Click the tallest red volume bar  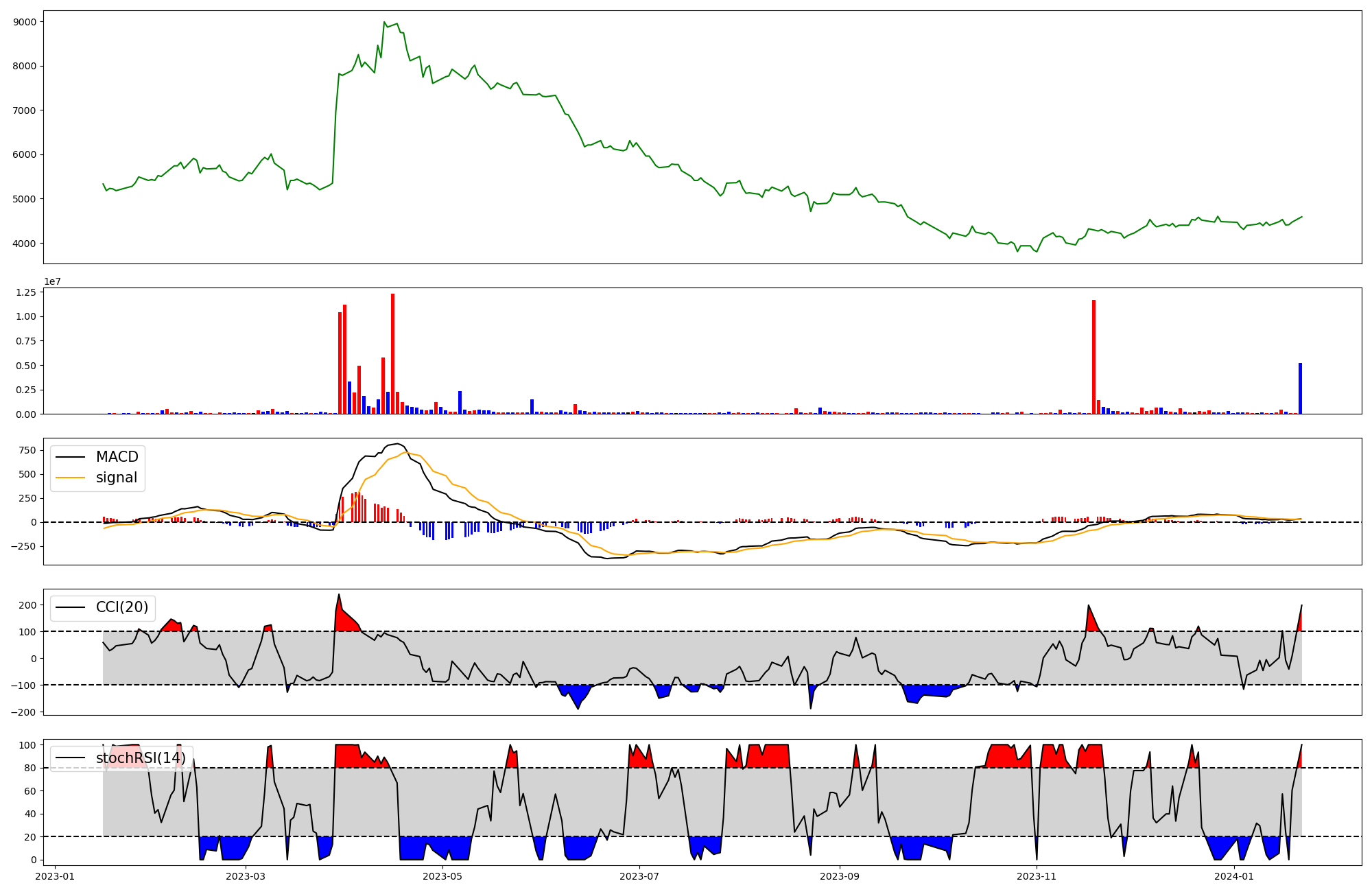click(x=392, y=353)
